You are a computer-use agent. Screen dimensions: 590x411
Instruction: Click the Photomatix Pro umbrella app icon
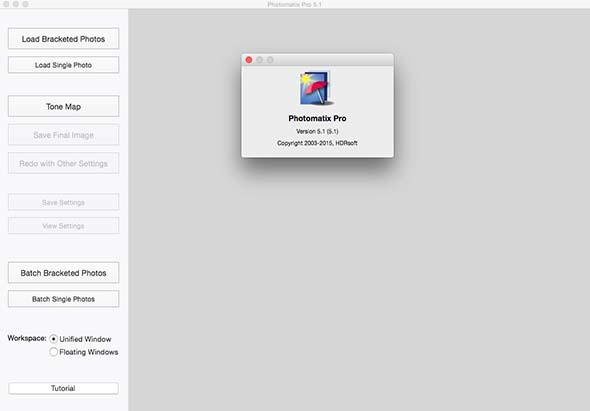click(316, 88)
